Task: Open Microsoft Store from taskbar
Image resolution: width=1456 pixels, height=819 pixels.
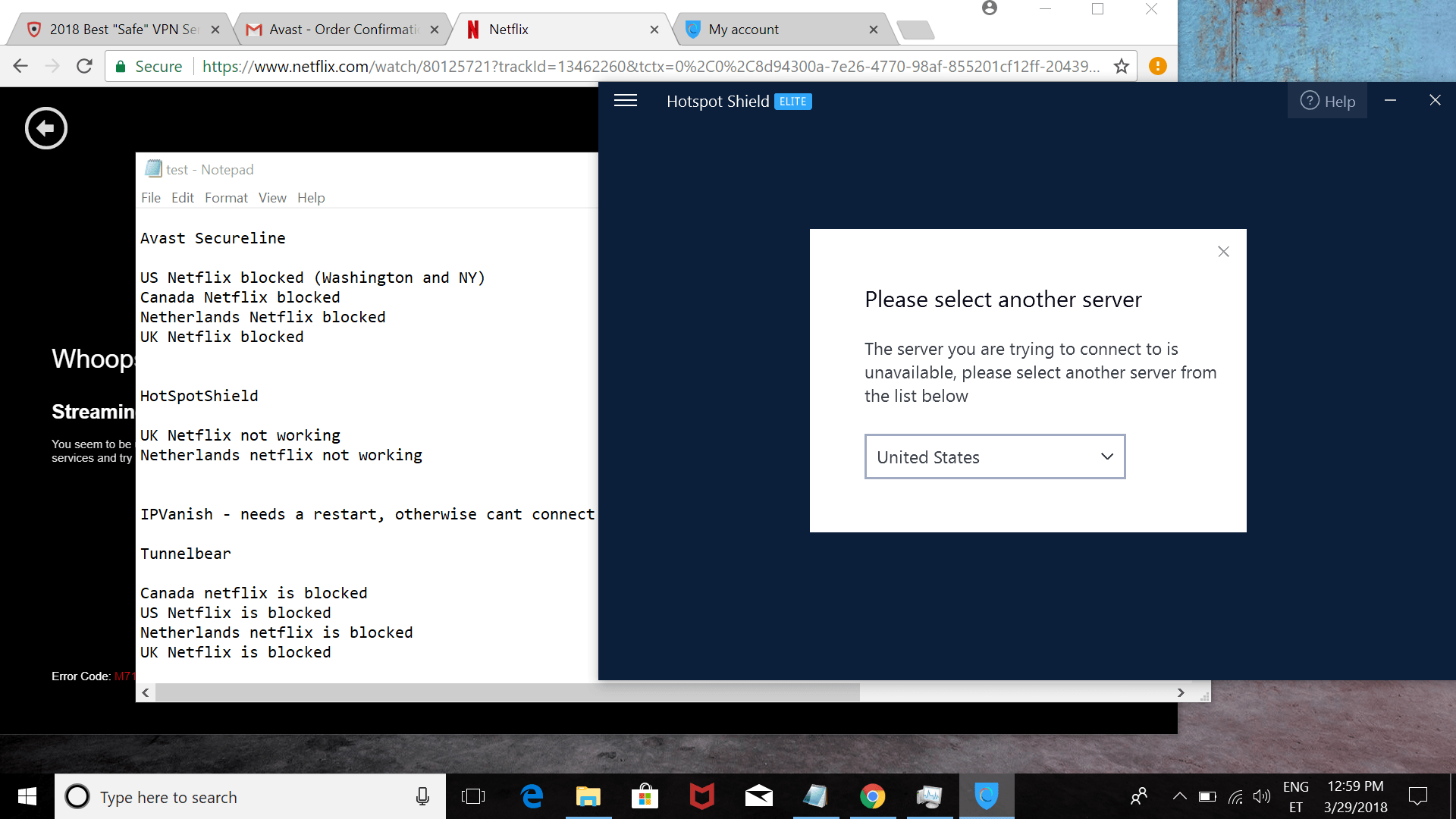Action: click(645, 796)
